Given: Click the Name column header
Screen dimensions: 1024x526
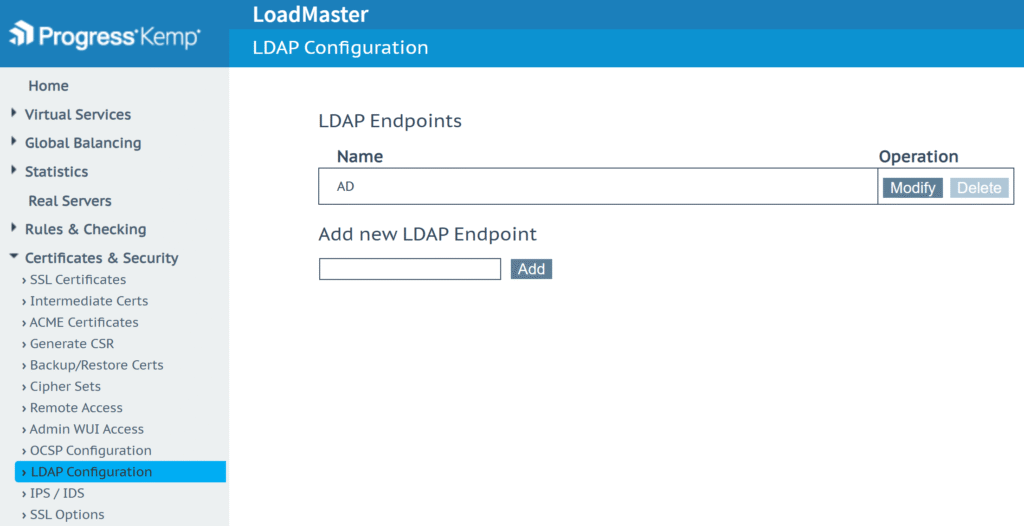Looking at the screenshot, I should tap(360, 157).
